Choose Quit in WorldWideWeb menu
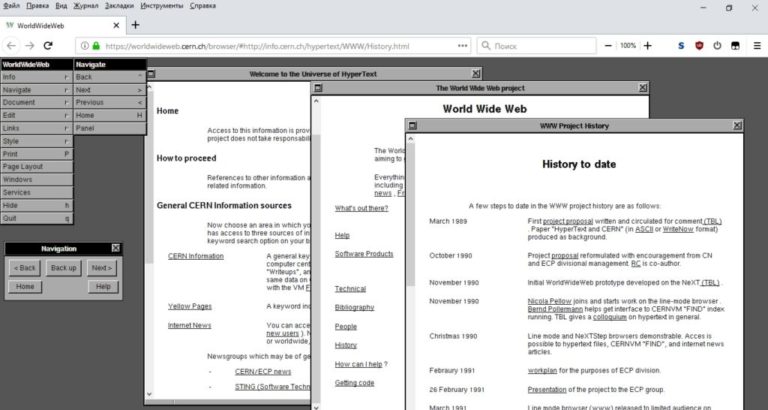This screenshot has height=410, width=768. pos(37,218)
